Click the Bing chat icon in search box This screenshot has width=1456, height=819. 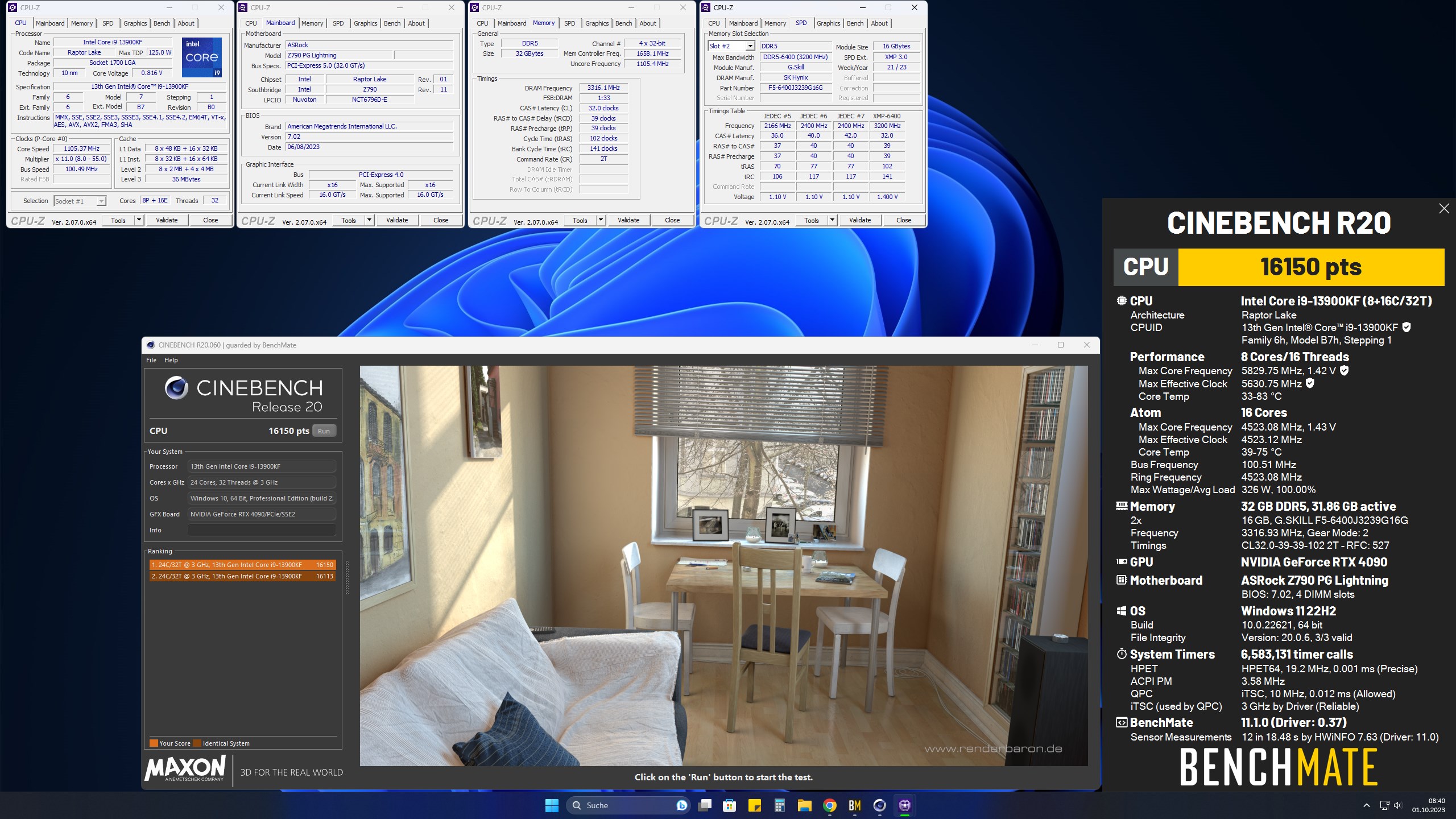pyautogui.click(x=681, y=805)
